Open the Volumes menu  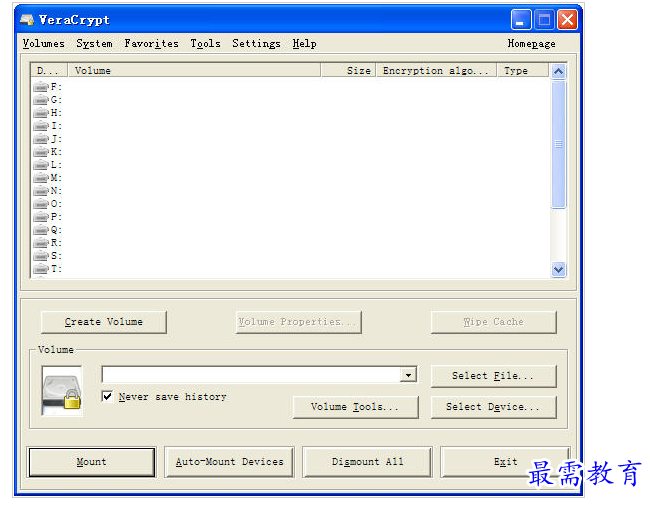coord(44,44)
